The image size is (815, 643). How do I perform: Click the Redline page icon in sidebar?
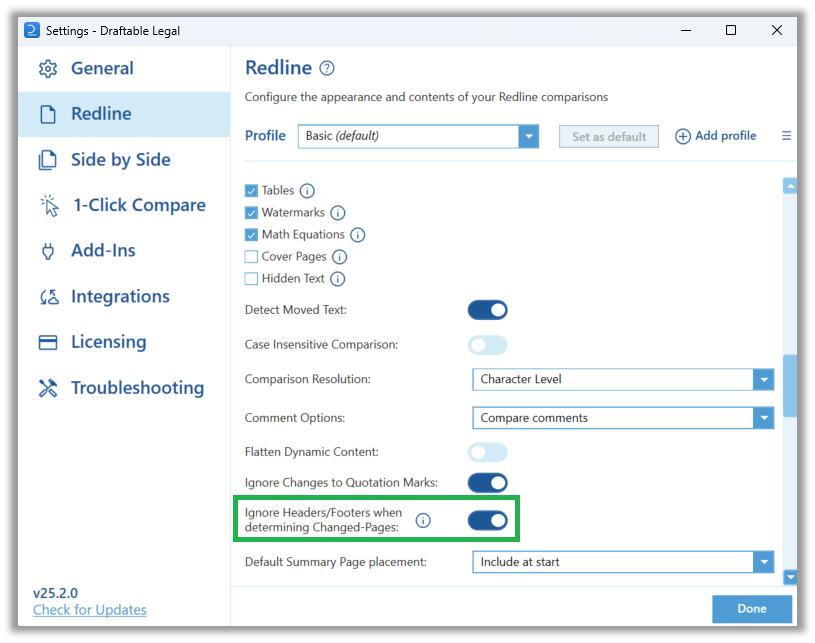(x=48, y=114)
